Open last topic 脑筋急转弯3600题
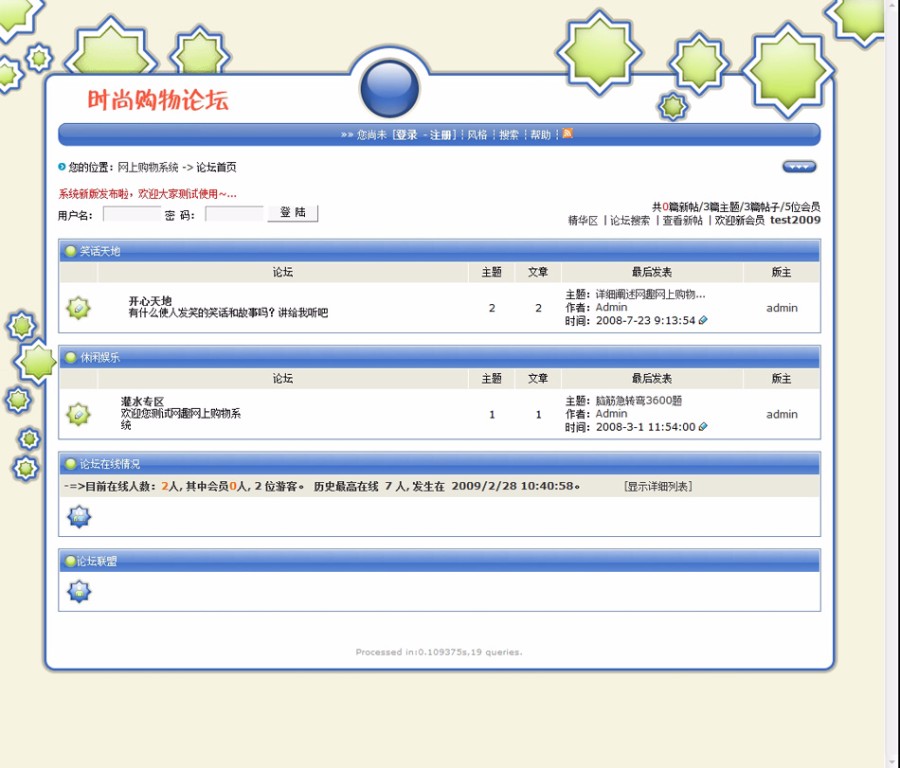Viewport: 900px width, 768px height. click(x=638, y=401)
